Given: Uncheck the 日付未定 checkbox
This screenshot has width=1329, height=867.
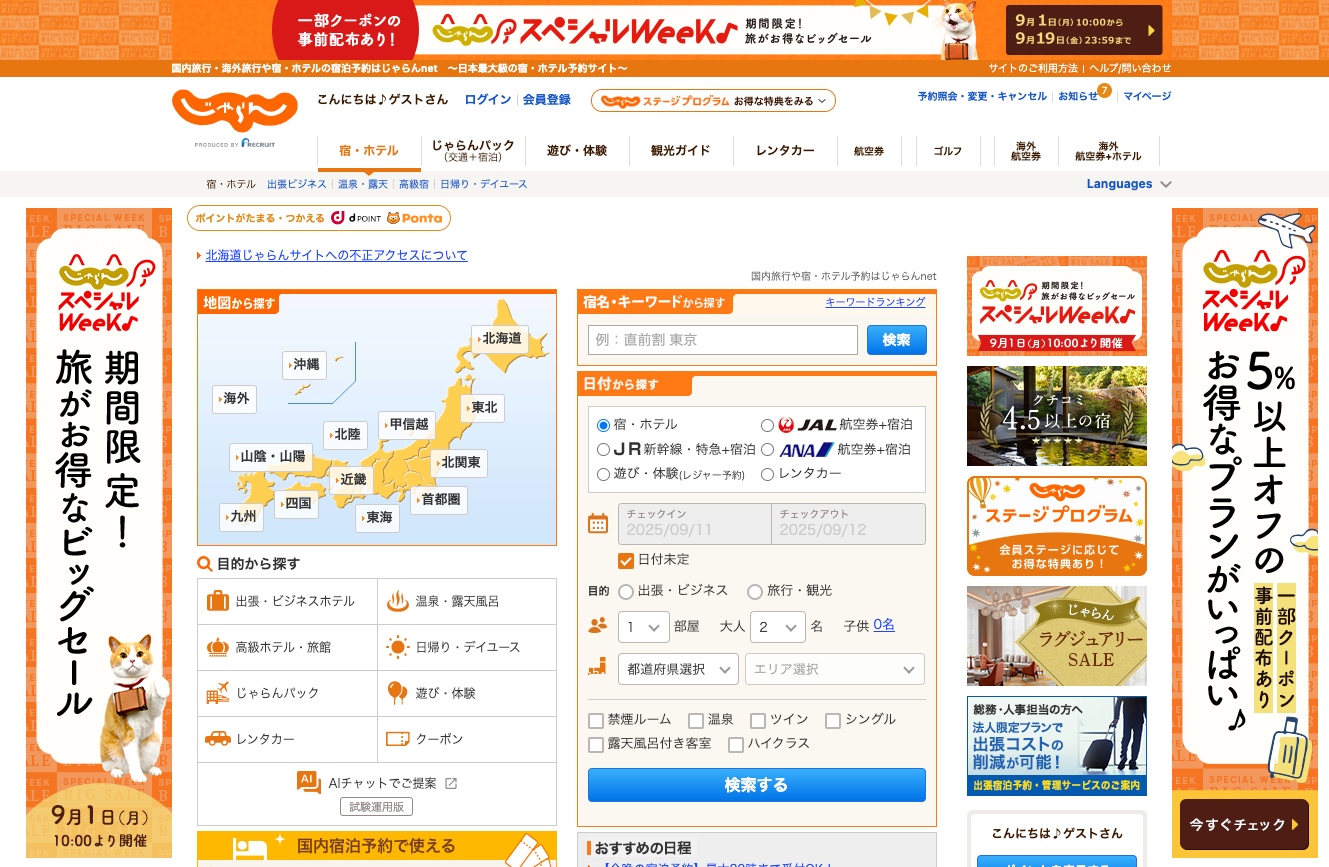Looking at the screenshot, I should (626, 560).
